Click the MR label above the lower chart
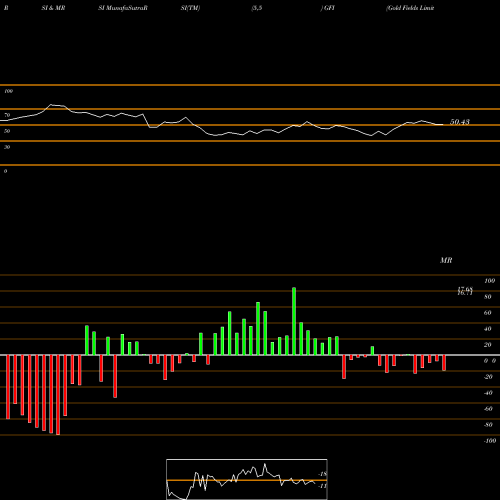The width and height of the screenshot is (500, 500). pyautogui.click(x=446, y=260)
